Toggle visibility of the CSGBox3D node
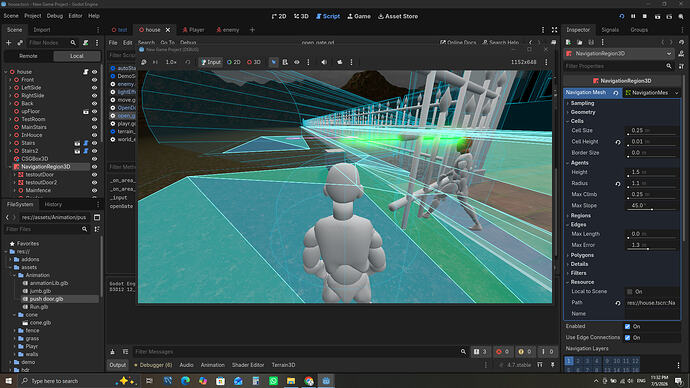Screen dimensions: 690x388 (94, 159)
